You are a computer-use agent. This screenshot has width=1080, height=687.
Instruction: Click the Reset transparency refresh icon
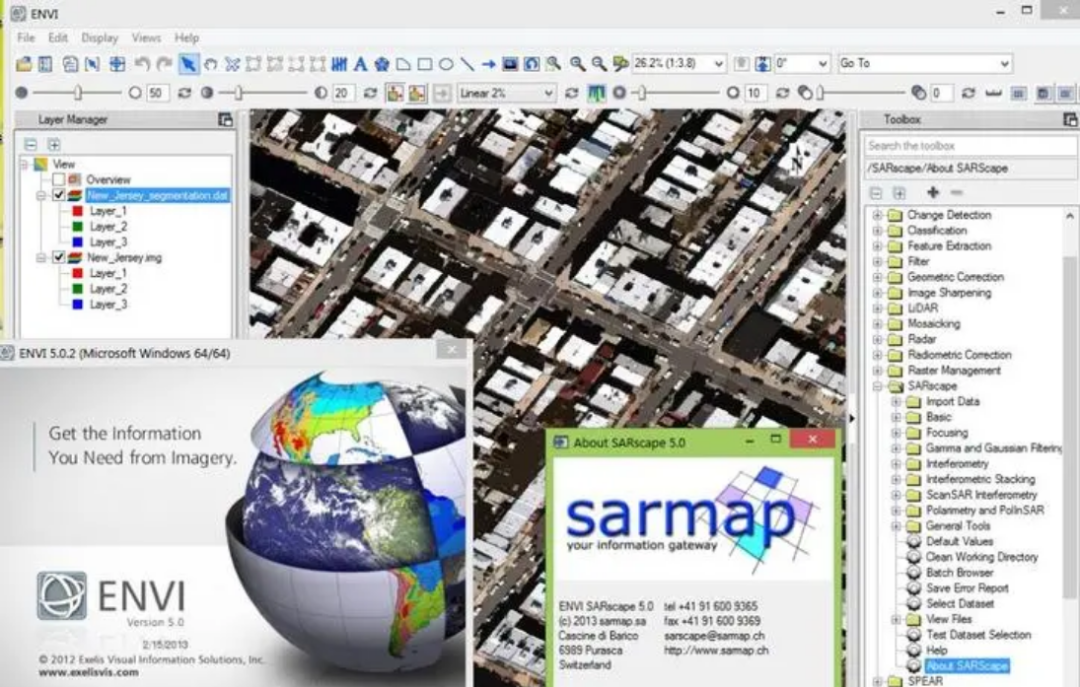[x=968, y=92]
